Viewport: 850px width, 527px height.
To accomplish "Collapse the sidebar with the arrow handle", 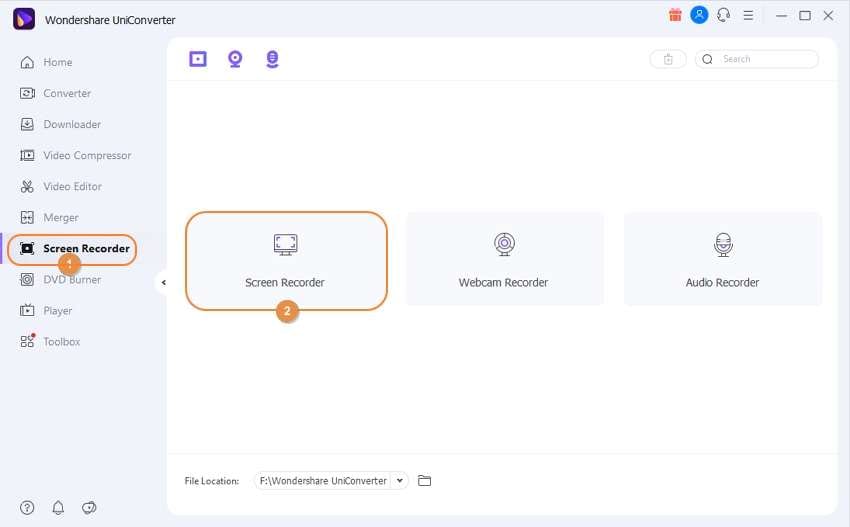I will tap(163, 282).
